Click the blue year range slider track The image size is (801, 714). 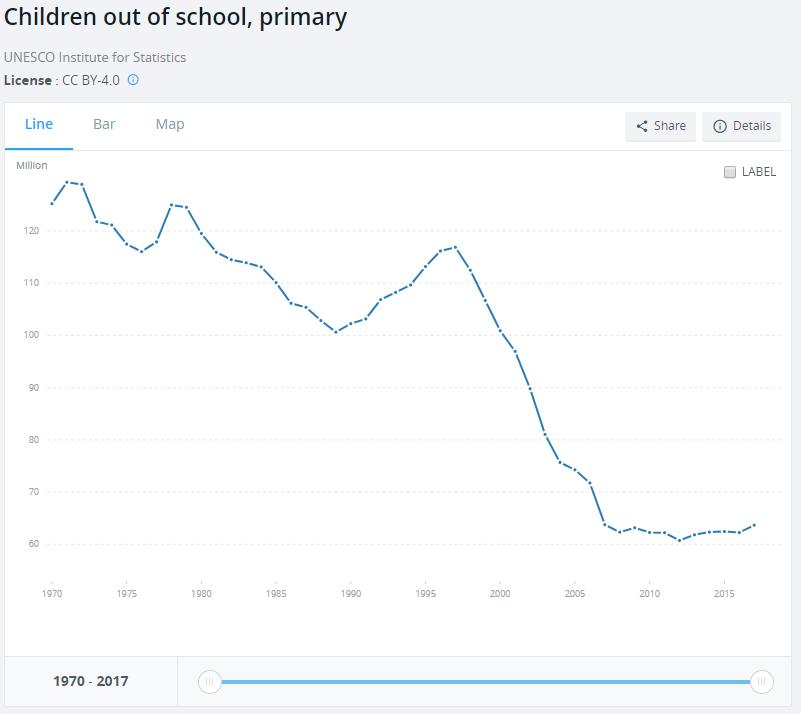coord(485,682)
